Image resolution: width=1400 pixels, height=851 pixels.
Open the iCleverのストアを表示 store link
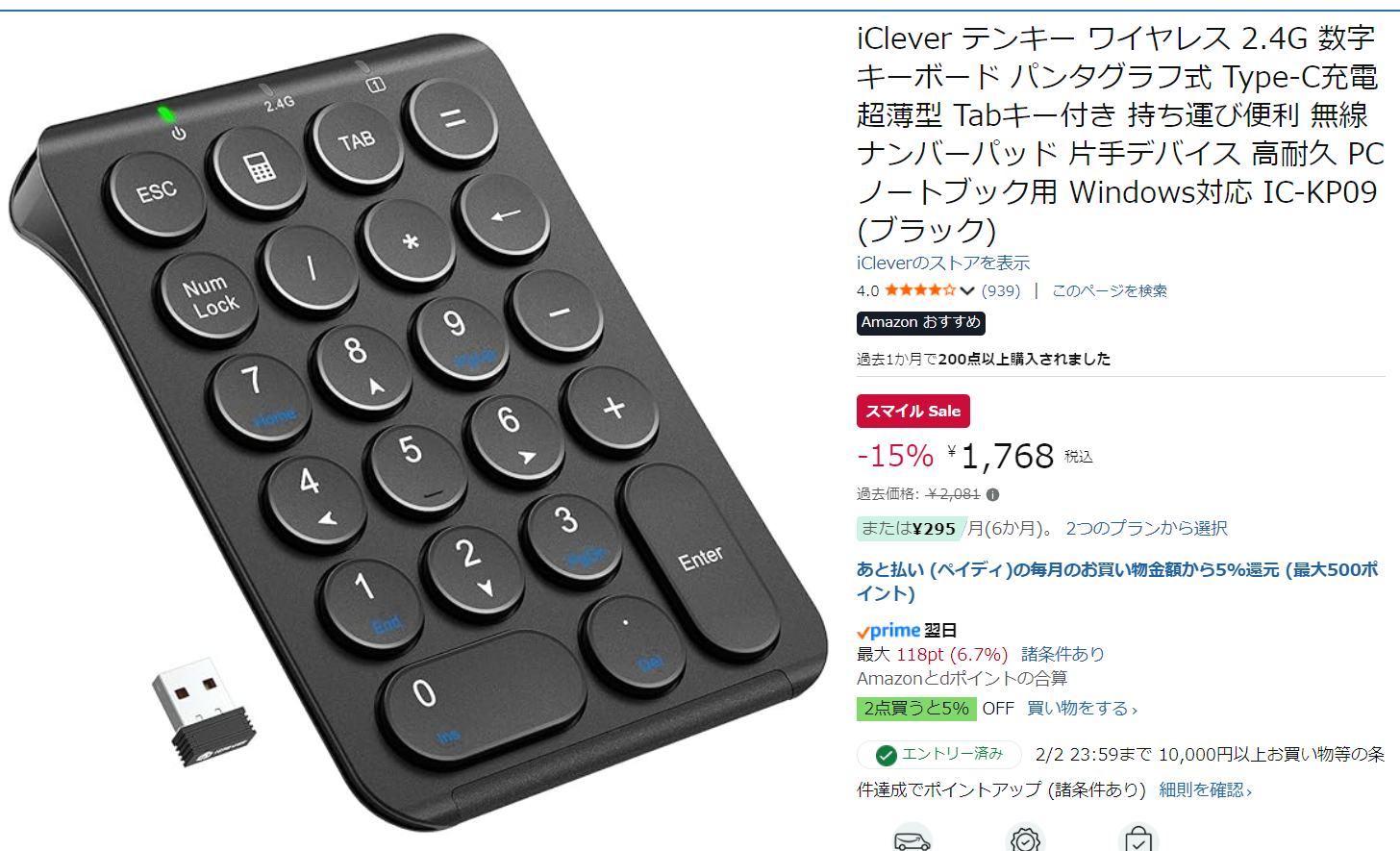tap(942, 263)
